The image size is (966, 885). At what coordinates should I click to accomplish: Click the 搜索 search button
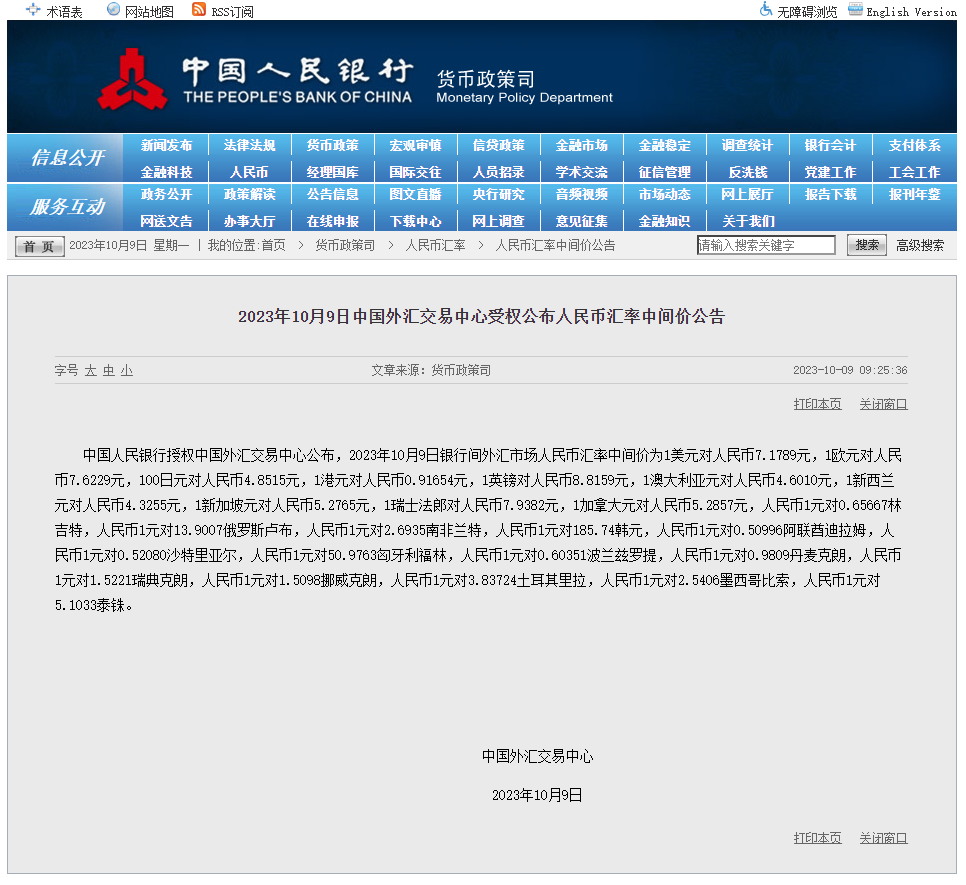(867, 245)
